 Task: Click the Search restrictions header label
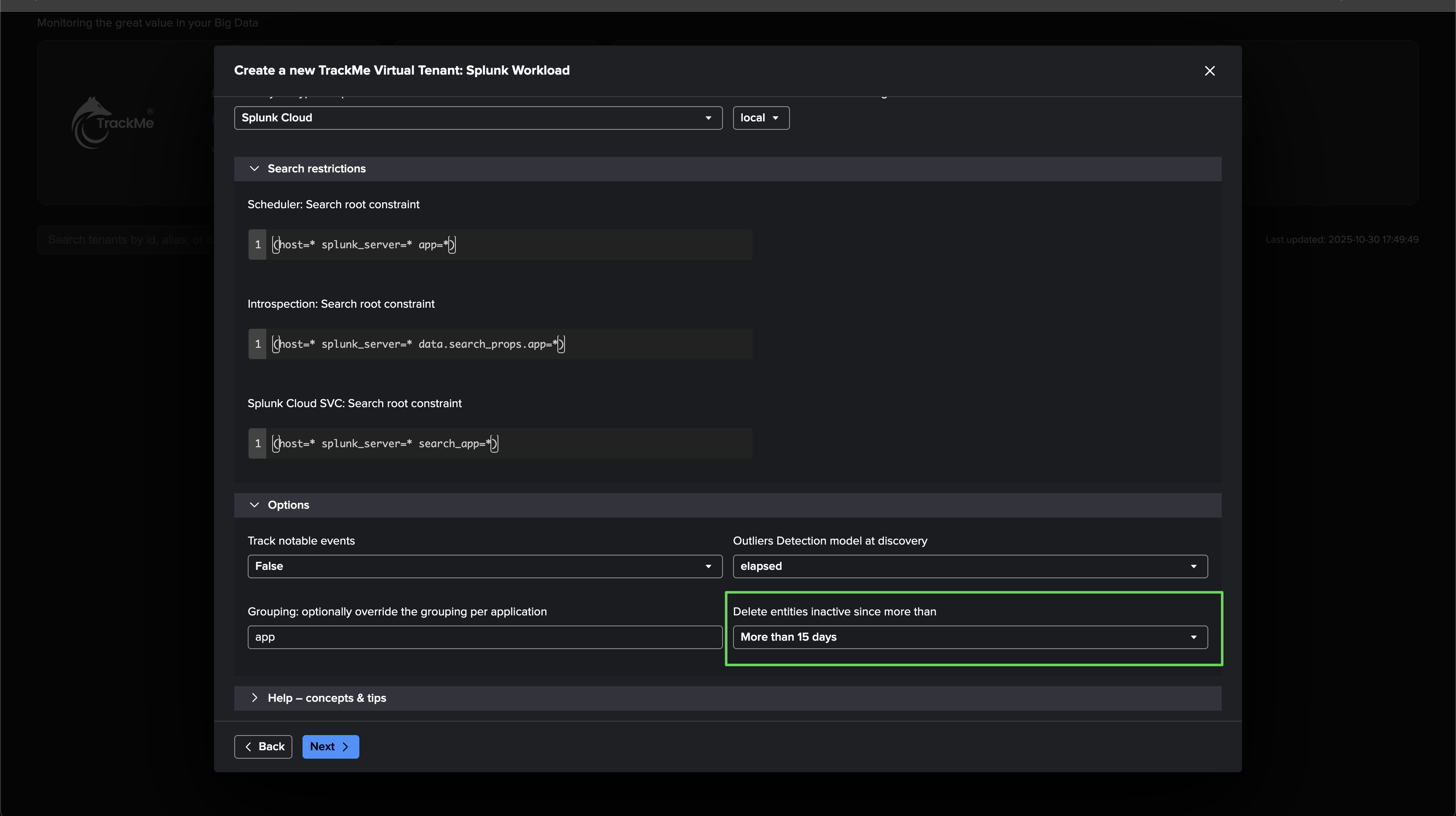[x=316, y=169]
